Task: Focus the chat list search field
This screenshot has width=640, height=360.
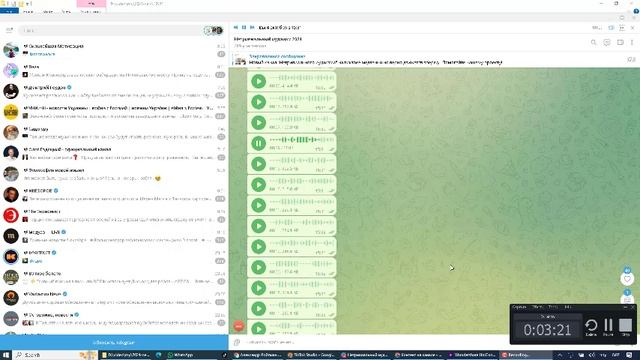Action: (x=110, y=30)
